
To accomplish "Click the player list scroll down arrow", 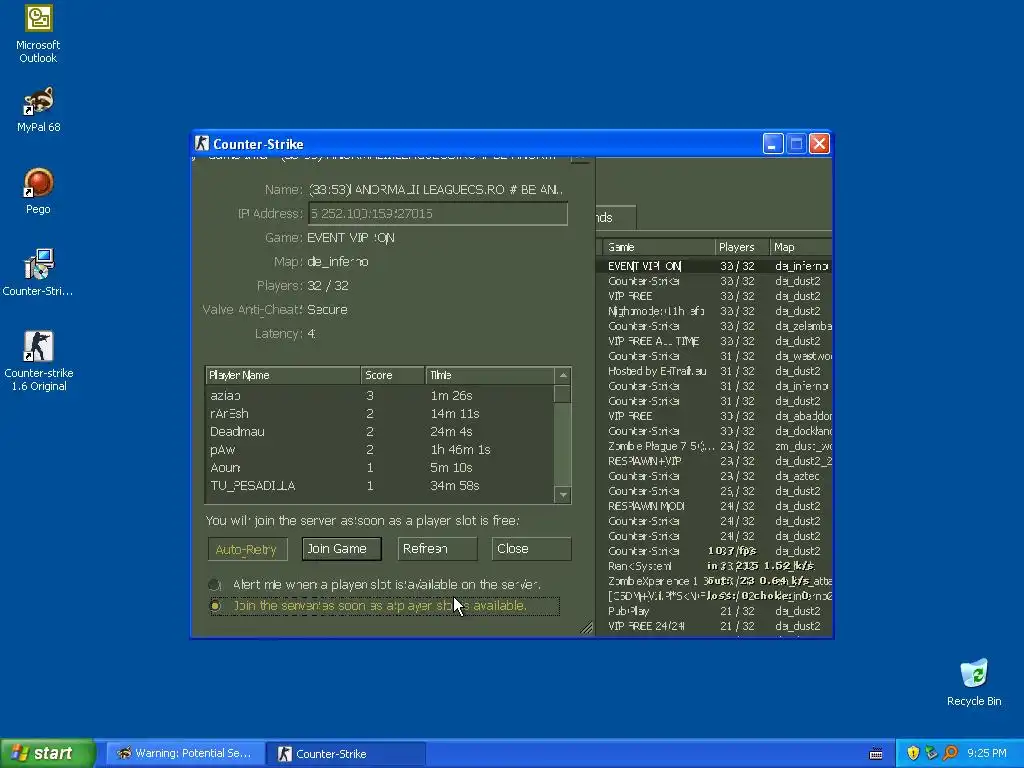I will (562, 495).
